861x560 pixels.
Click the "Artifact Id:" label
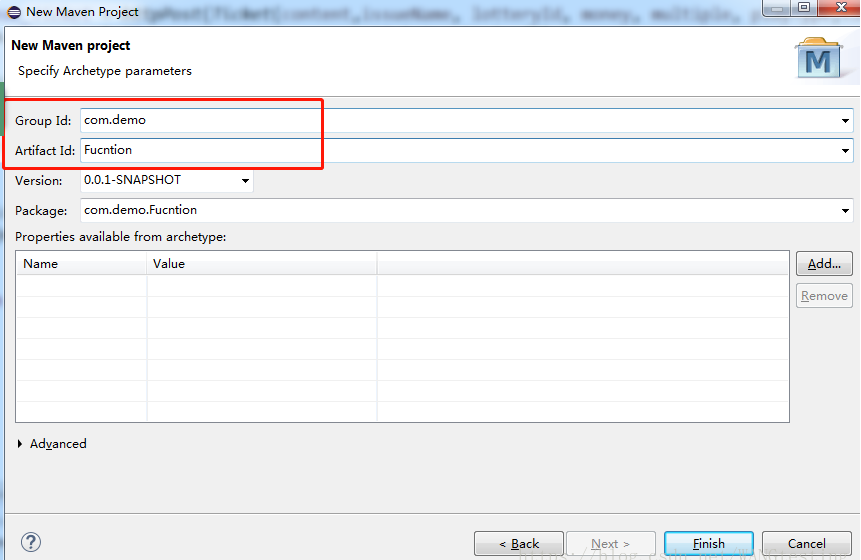point(44,150)
